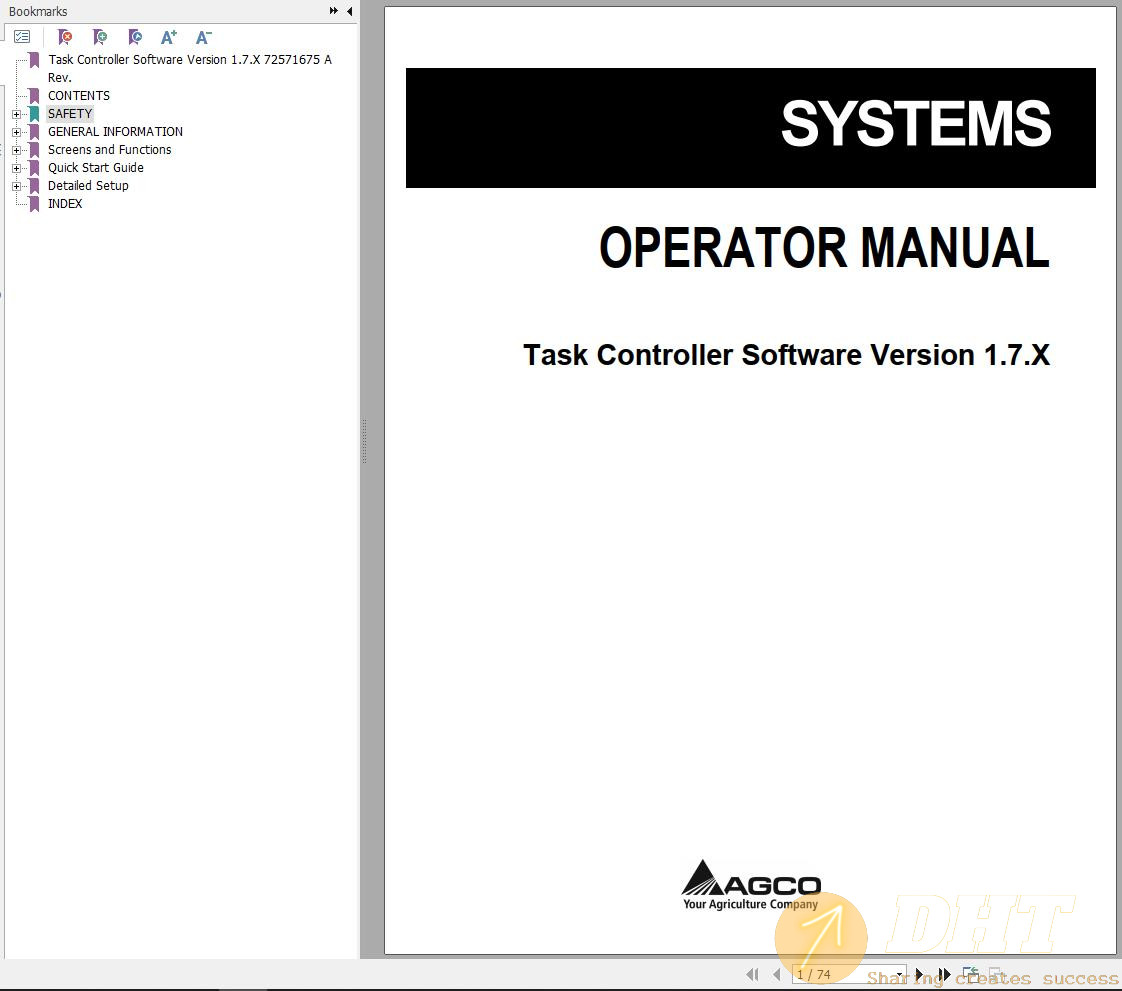
Task: Open the page number dropdown arrow
Action: pos(898,974)
